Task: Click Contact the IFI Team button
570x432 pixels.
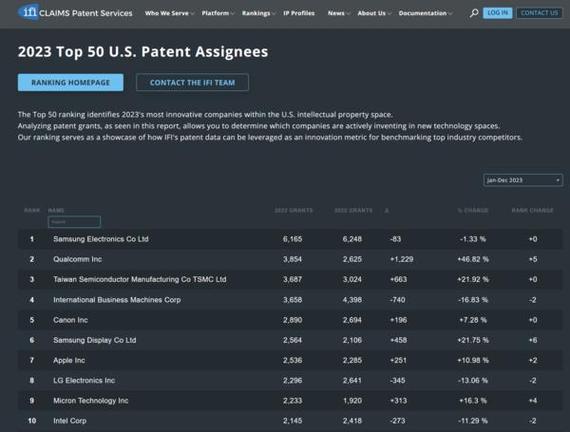Action: click(x=192, y=83)
